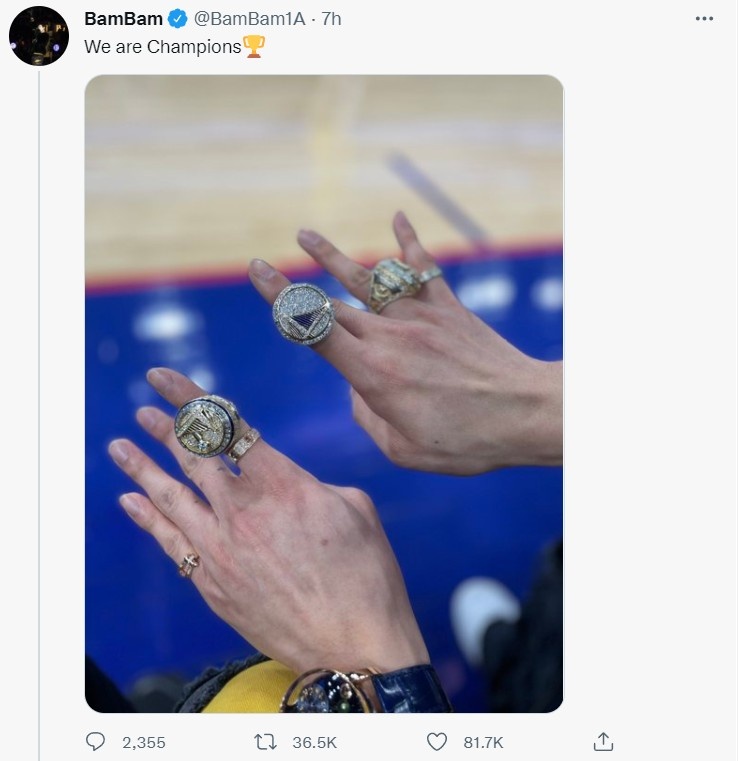Click the 36.5K retweets count
This screenshot has height=761, width=739.
314,743
